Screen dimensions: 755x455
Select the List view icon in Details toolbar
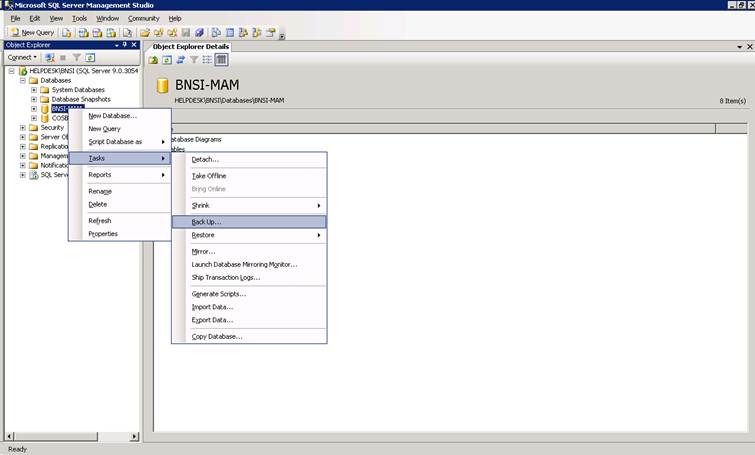click(207, 60)
